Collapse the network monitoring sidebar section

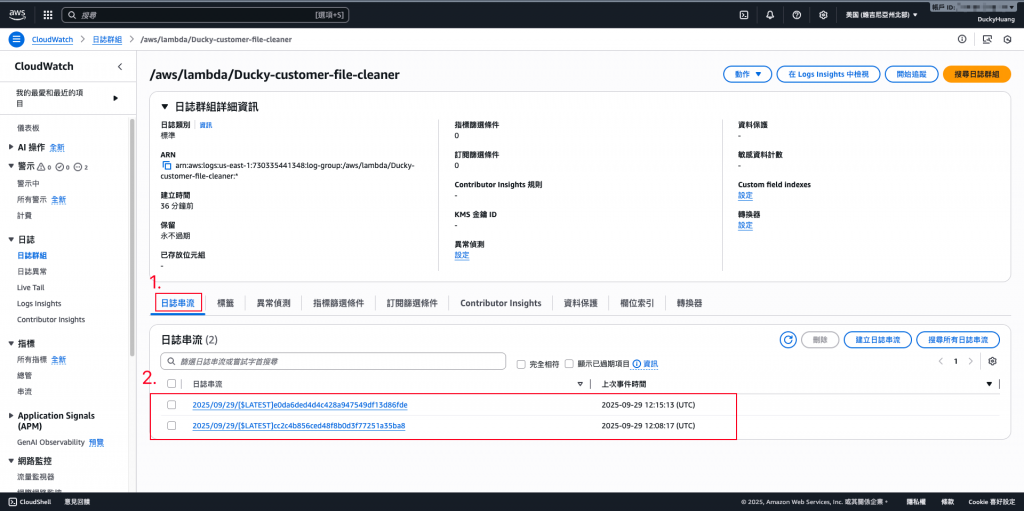(x=12, y=461)
